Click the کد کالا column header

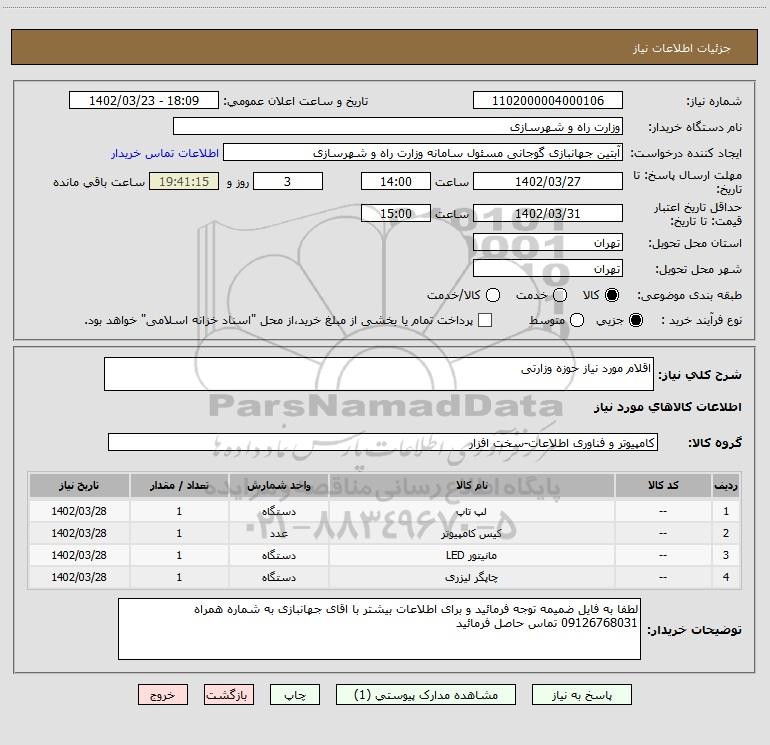click(662, 485)
